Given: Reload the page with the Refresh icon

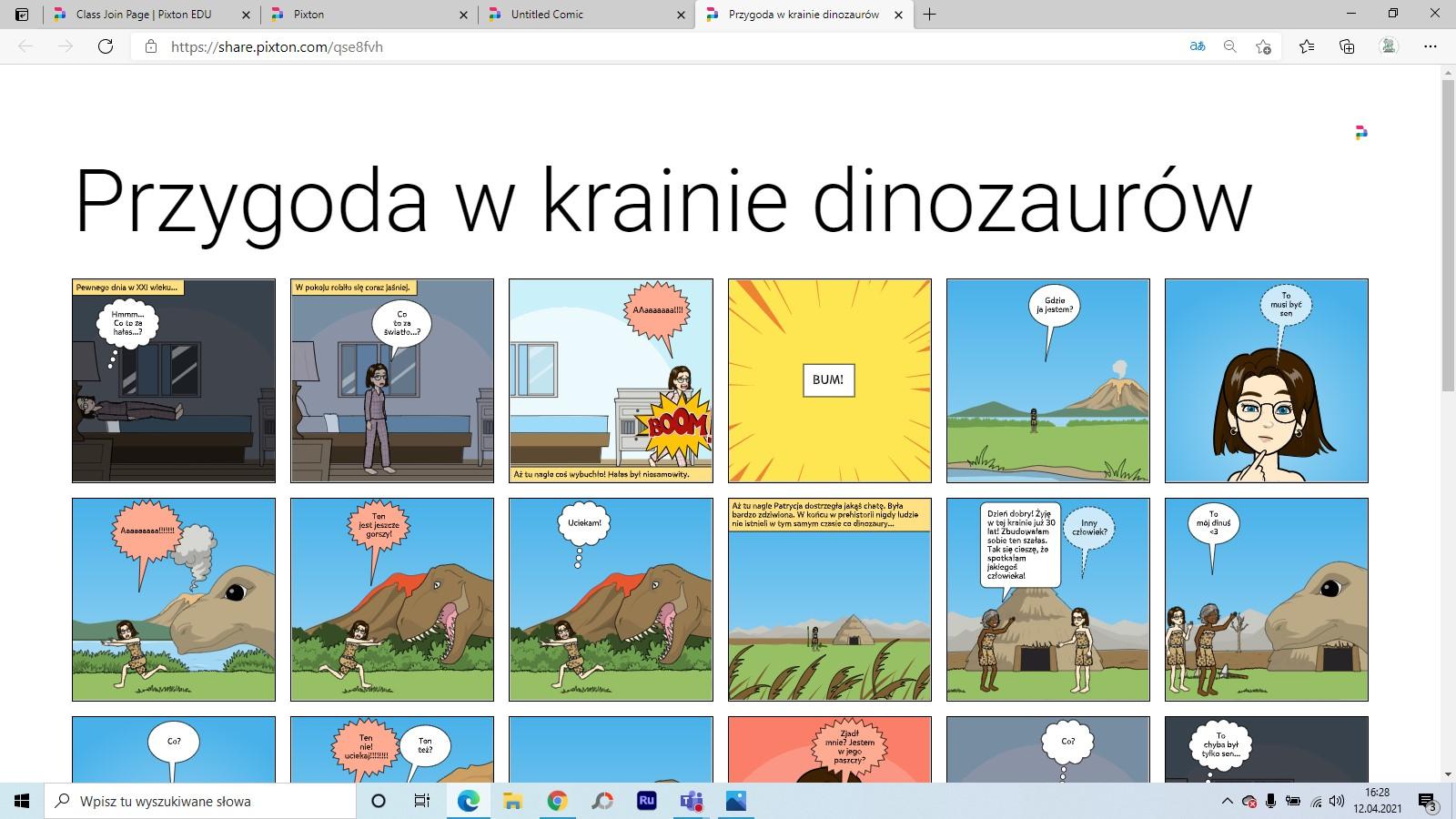Looking at the screenshot, I should pos(106,46).
